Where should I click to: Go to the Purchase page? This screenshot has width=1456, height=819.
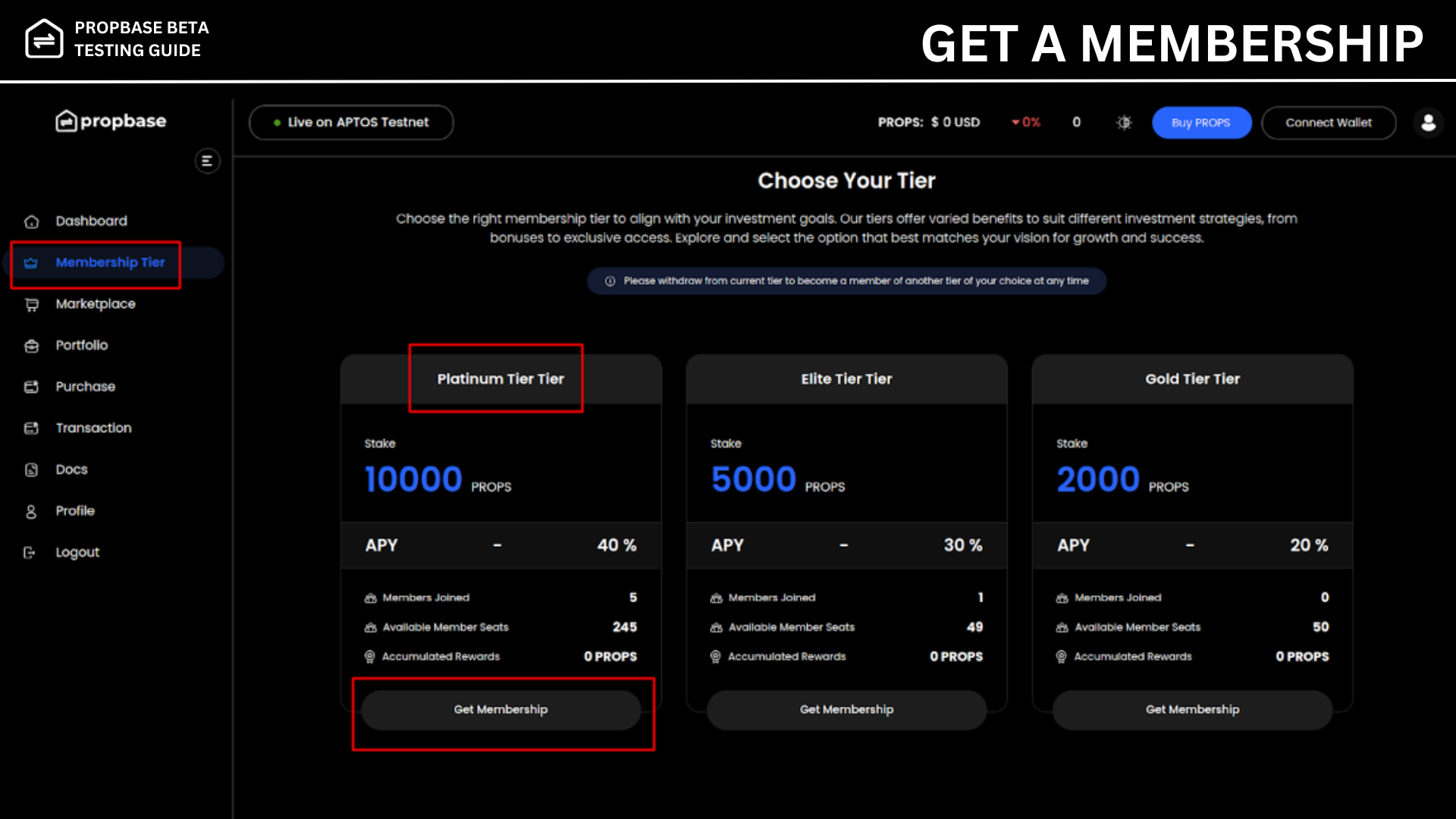85,387
